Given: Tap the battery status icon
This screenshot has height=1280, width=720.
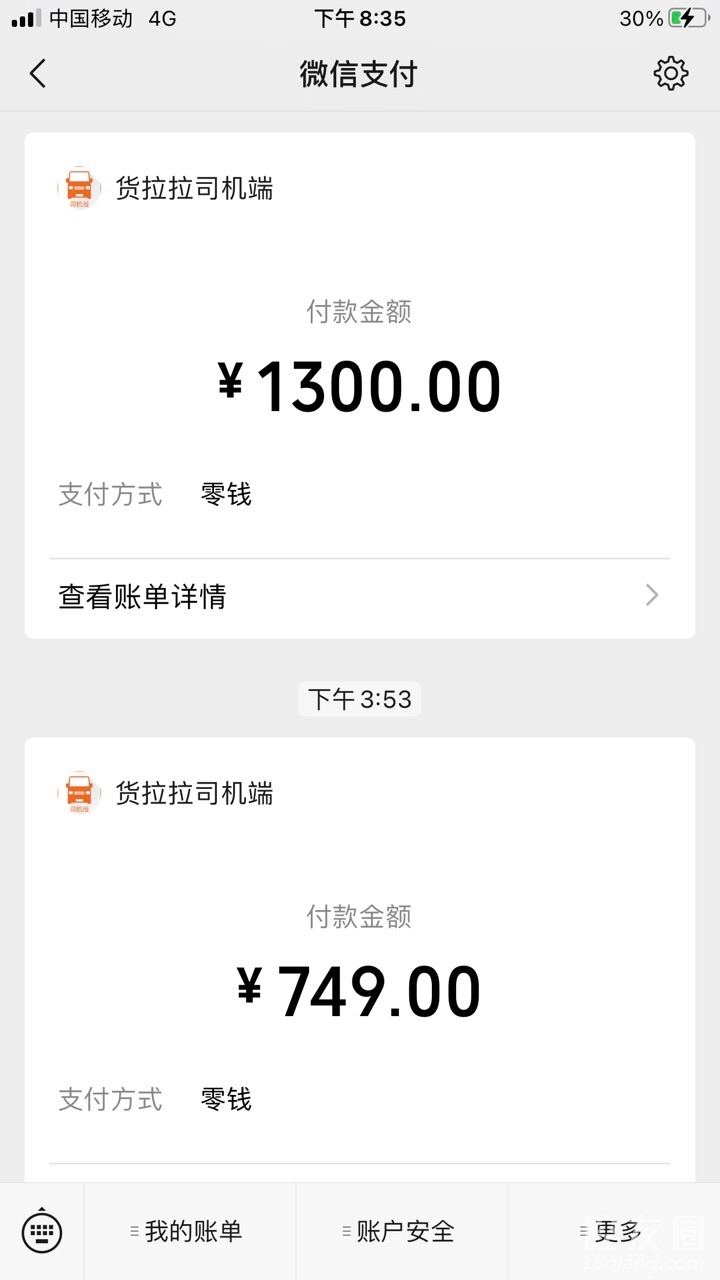Looking at the screenshot, I should click(x=689, y=18).
